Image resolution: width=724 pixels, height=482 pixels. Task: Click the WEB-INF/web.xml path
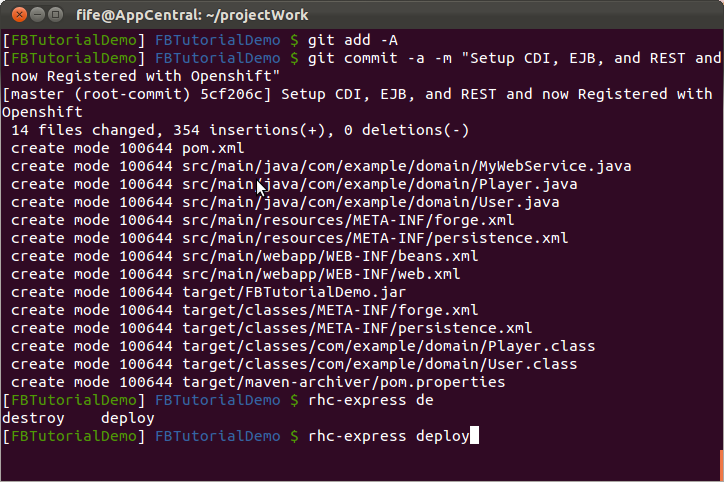[321, 274]
